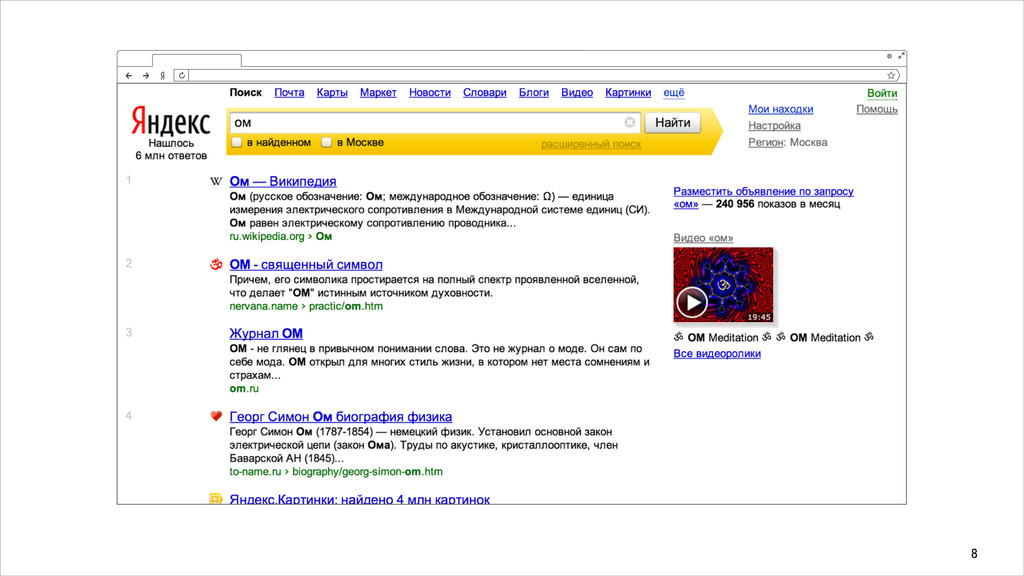Open «Все видеоролики» link
The width and height of the screenshot is (1024, 576).
[716, 353]
